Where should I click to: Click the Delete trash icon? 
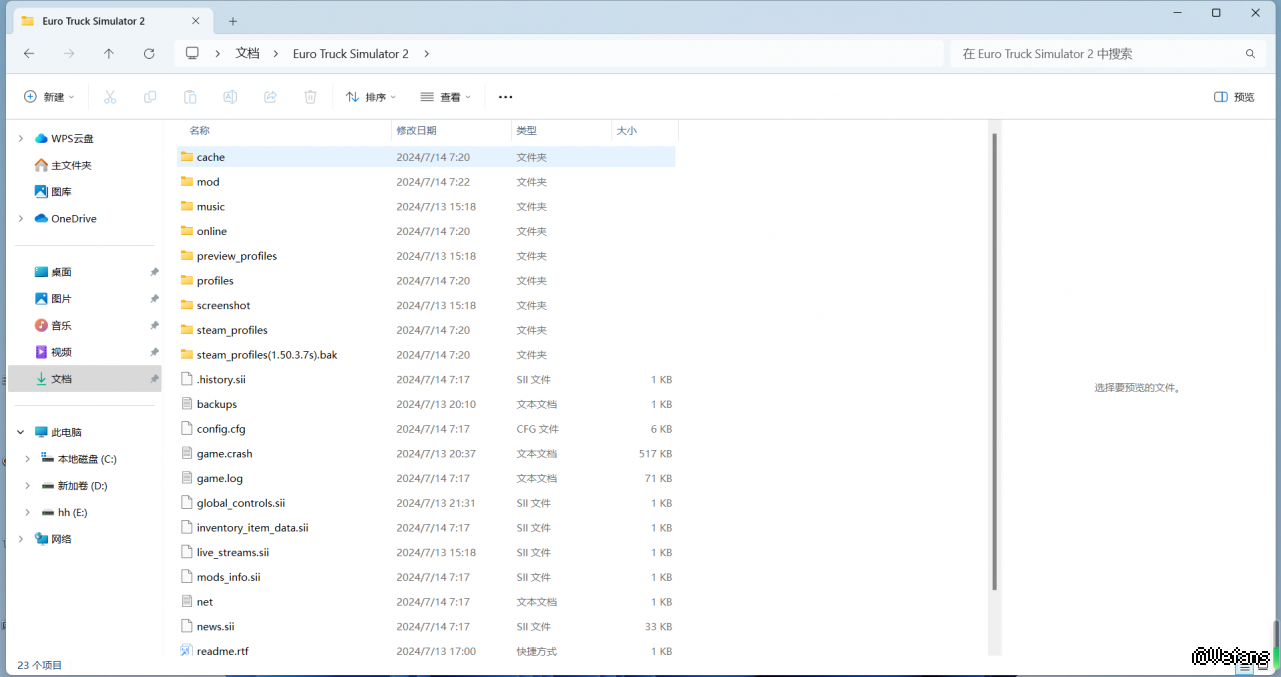(310, 97)
